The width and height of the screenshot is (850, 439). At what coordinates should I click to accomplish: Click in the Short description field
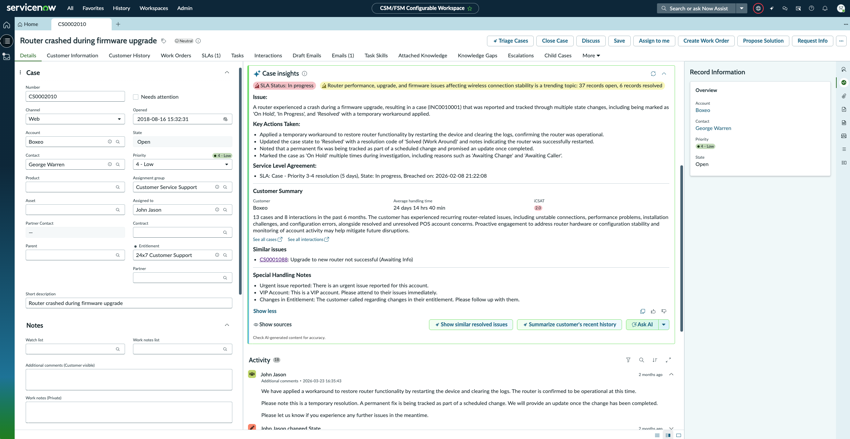coord(129,303)
